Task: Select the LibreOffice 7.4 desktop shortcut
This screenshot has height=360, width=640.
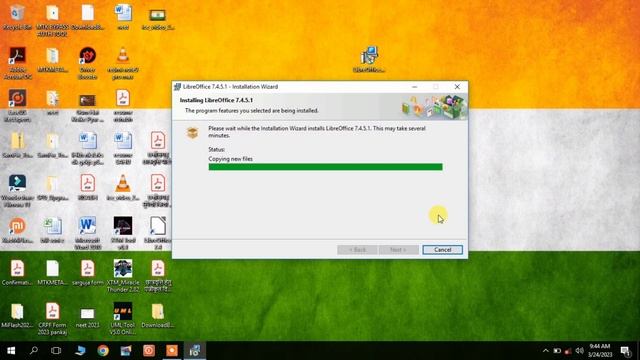Action: pyautogui.click(x=158, y=233)
